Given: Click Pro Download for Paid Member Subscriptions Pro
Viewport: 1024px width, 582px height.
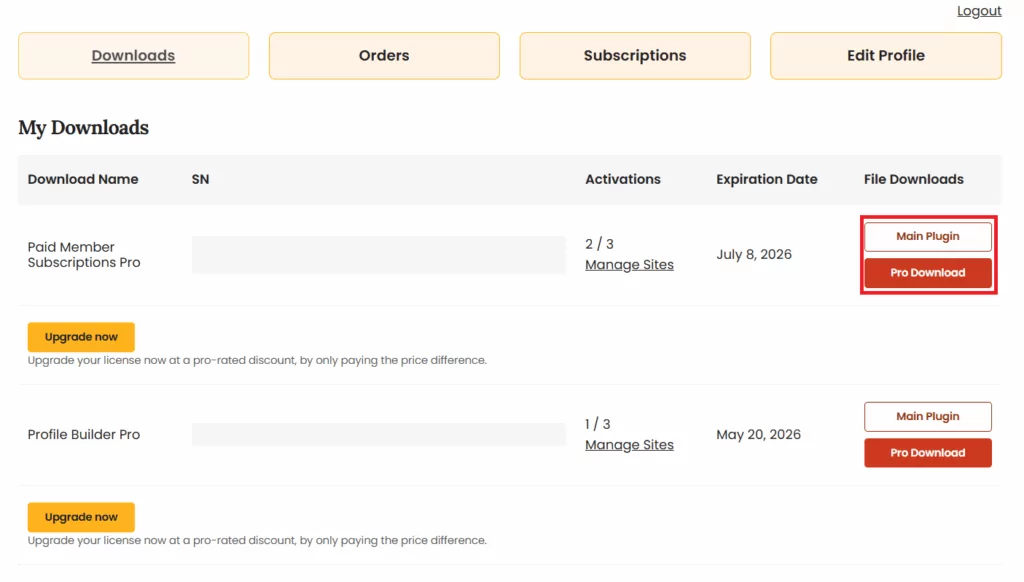Looking at the screenshot, I should pos(927,273).
